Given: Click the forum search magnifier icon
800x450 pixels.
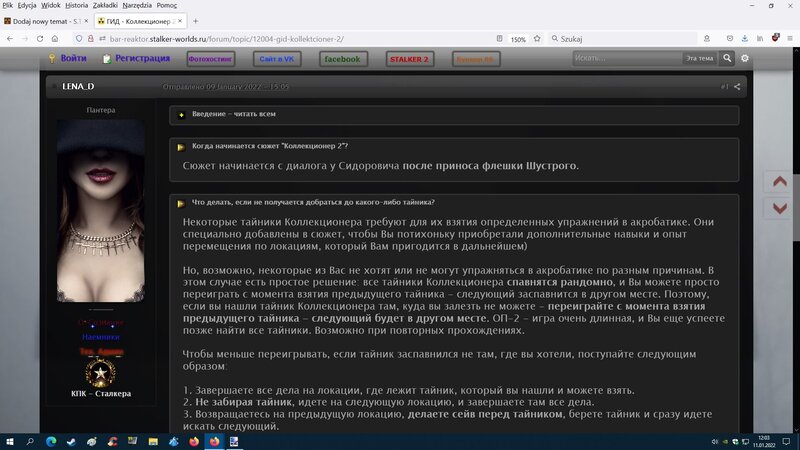Looking at the screenshot, I should coord(728,59).
